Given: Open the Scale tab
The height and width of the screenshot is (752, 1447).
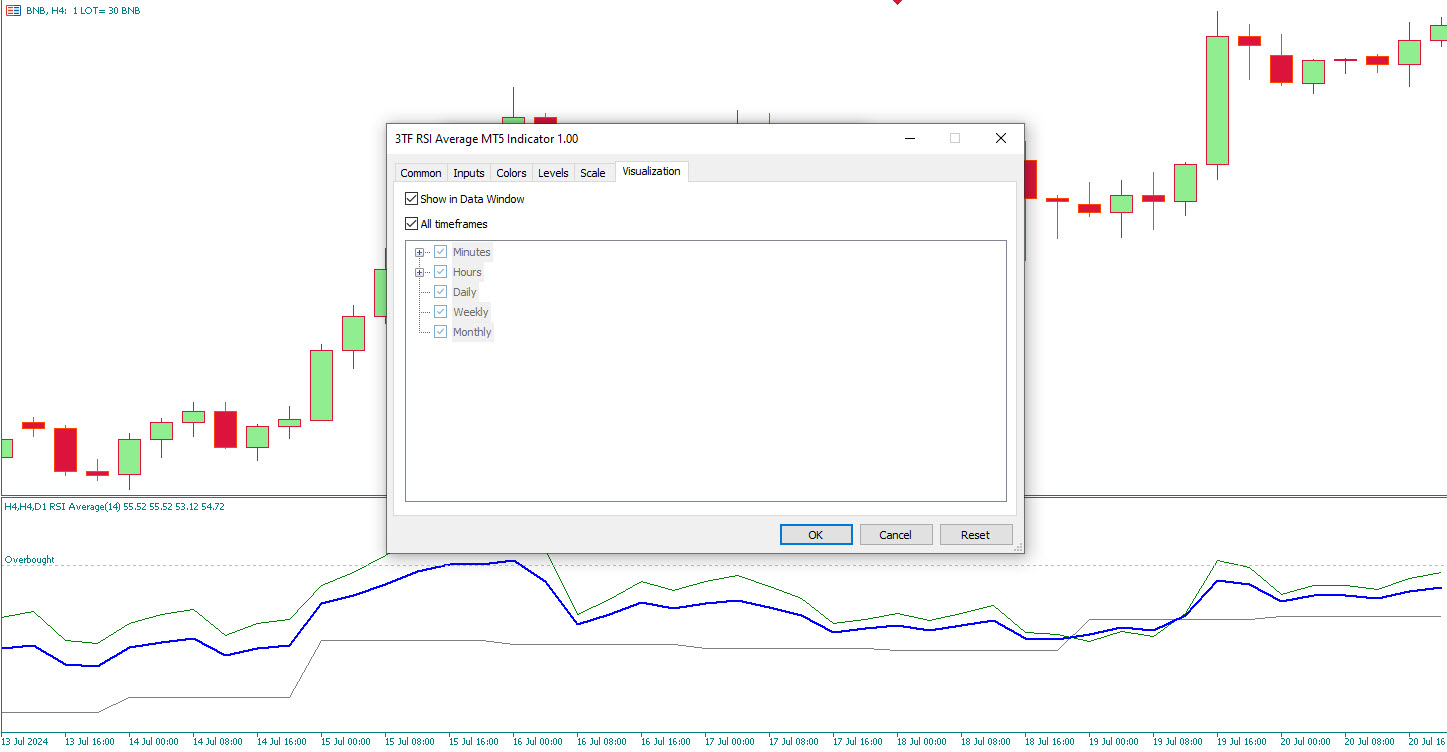Looking at the screenshot, I should click(x=592, y=172).
